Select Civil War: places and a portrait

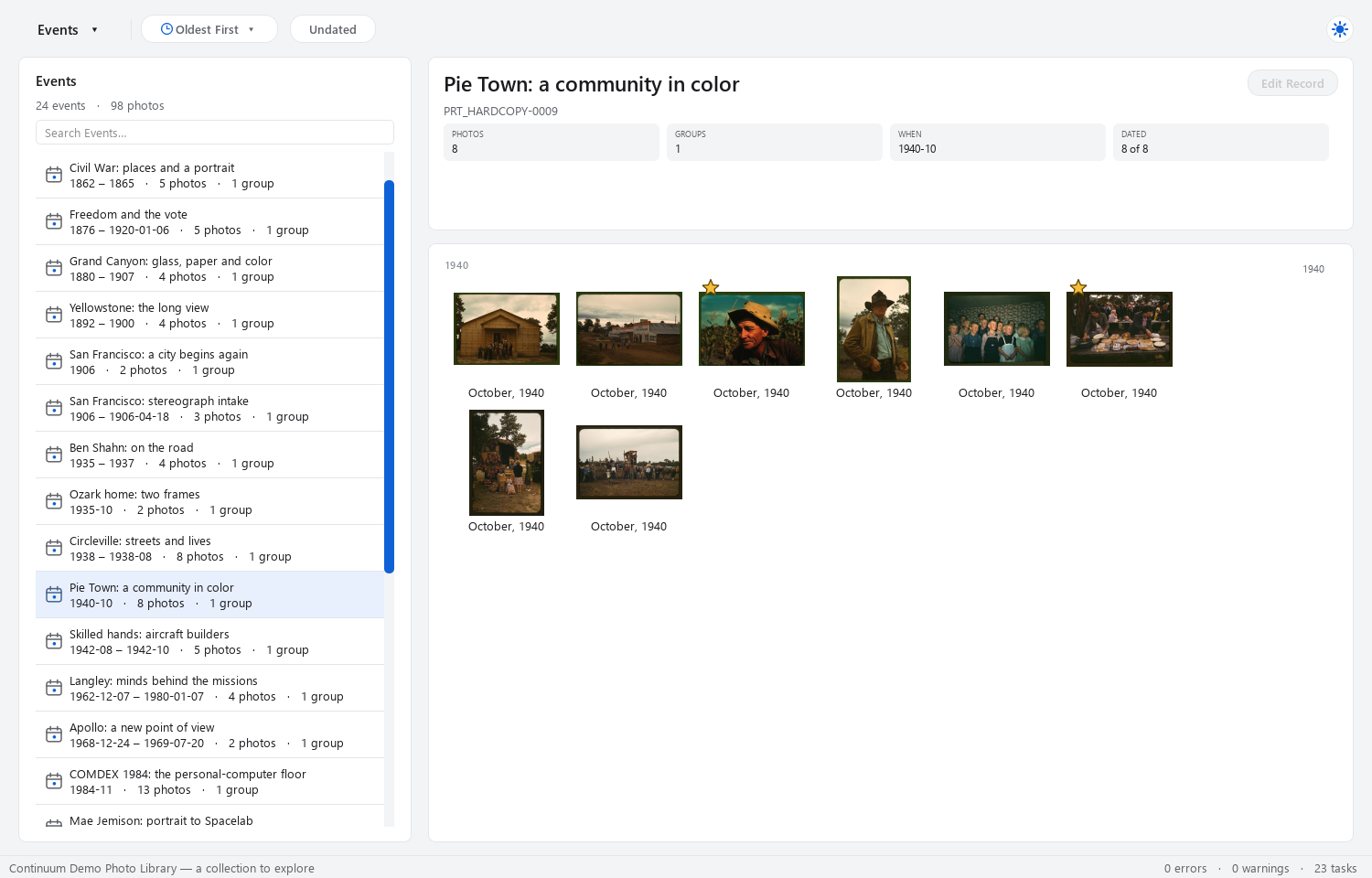[x=209, y=176]
